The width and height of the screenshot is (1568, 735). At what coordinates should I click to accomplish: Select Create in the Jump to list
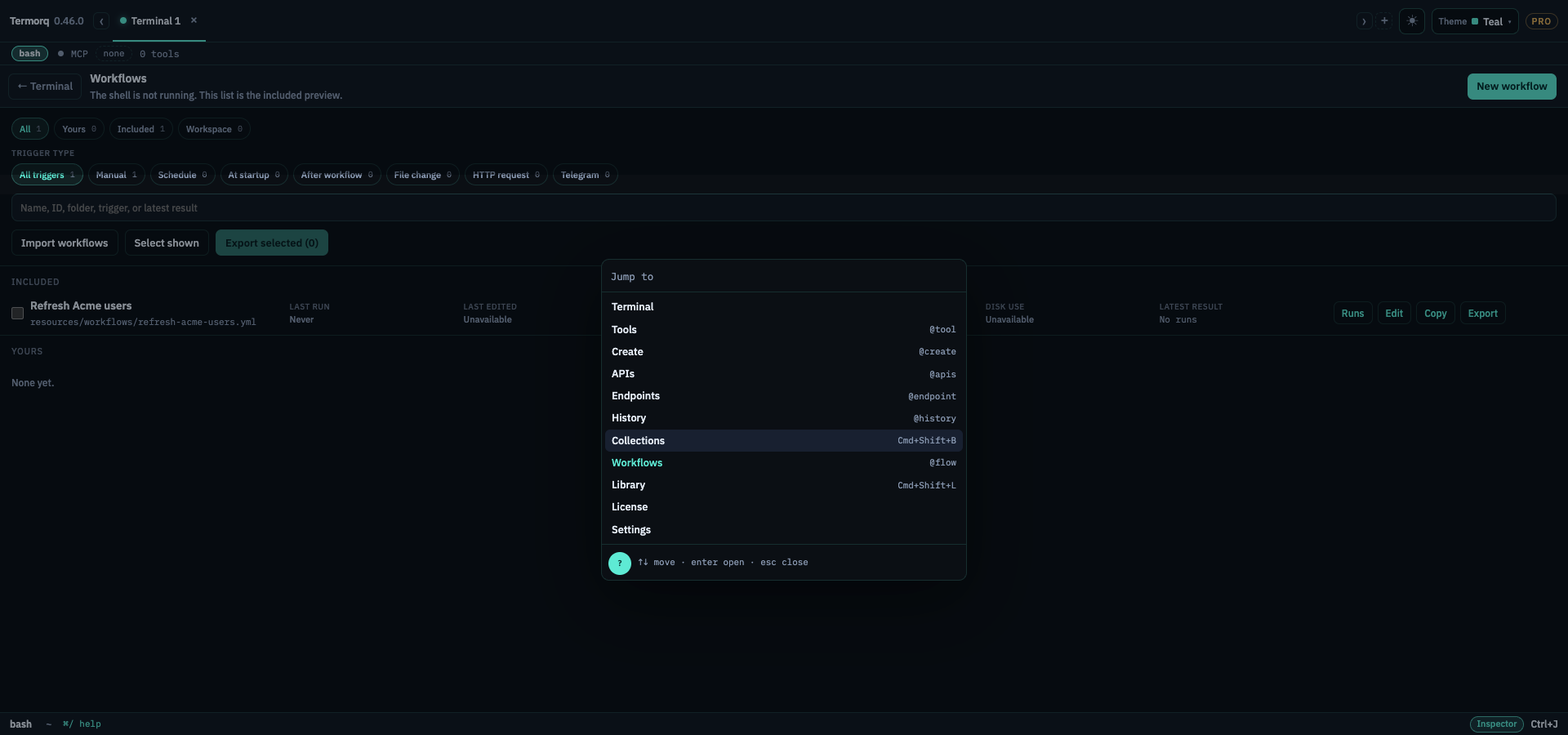click(783, 351)
